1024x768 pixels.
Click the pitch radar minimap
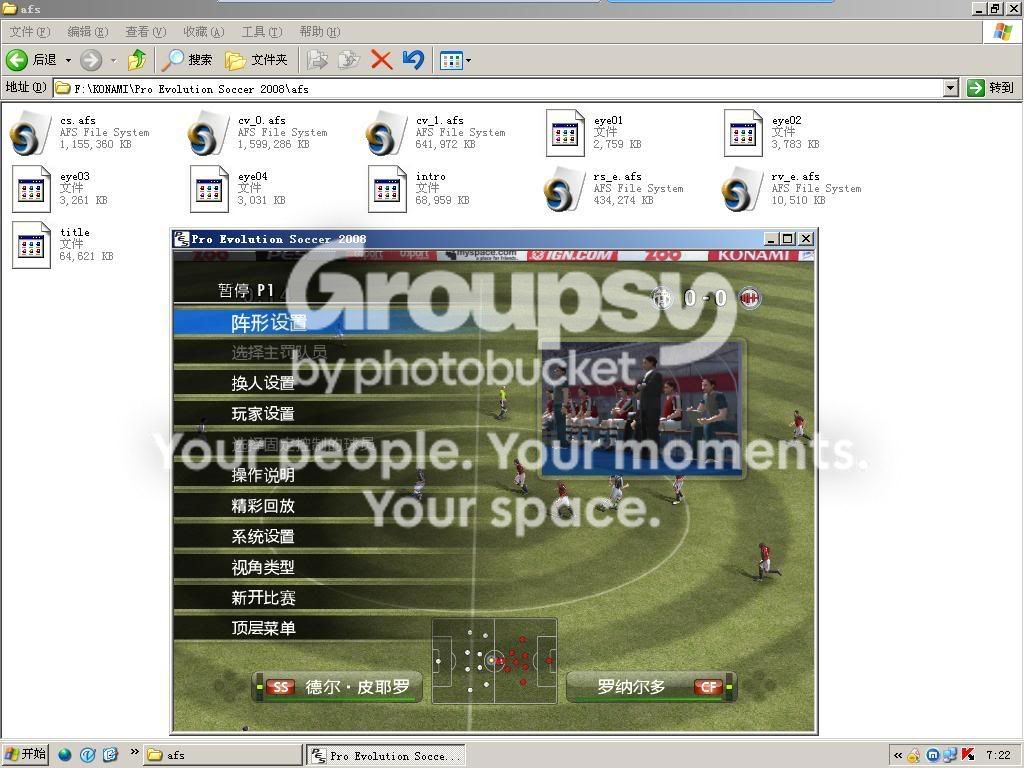(x=494, y=661)
